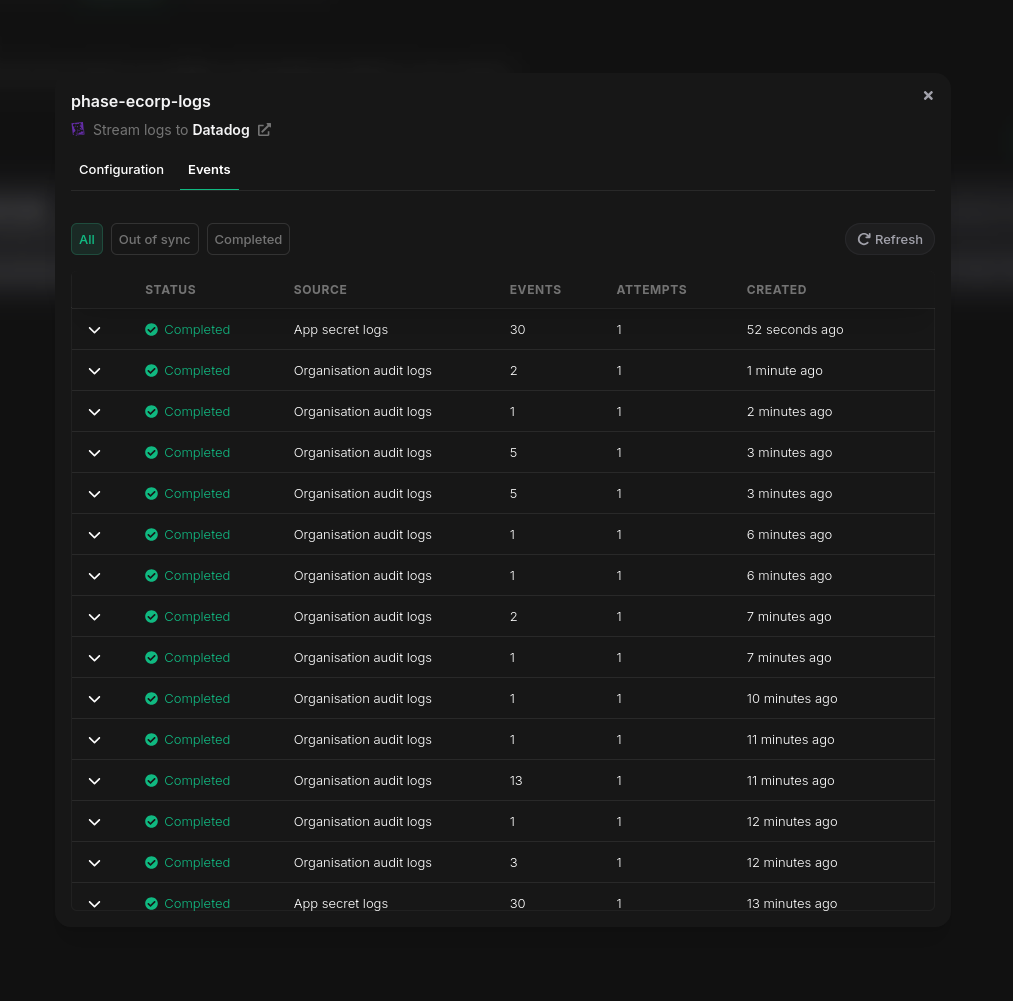Click '2 minutes ago' timestamp
The image size is (1013, 1001).
pos(789,412)
